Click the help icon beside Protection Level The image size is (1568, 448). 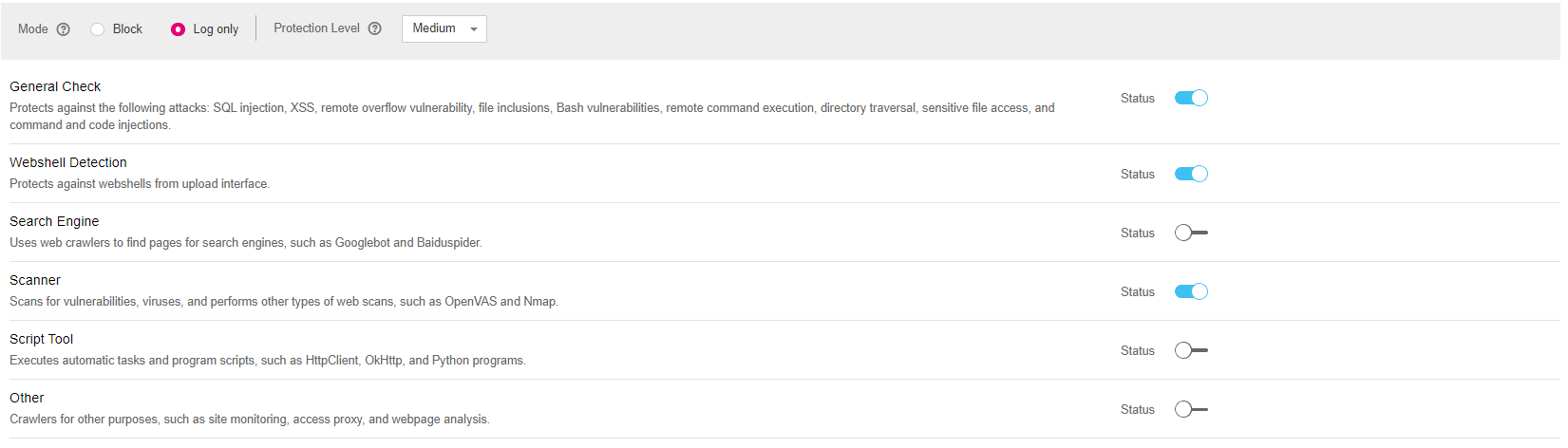point(375,28)
